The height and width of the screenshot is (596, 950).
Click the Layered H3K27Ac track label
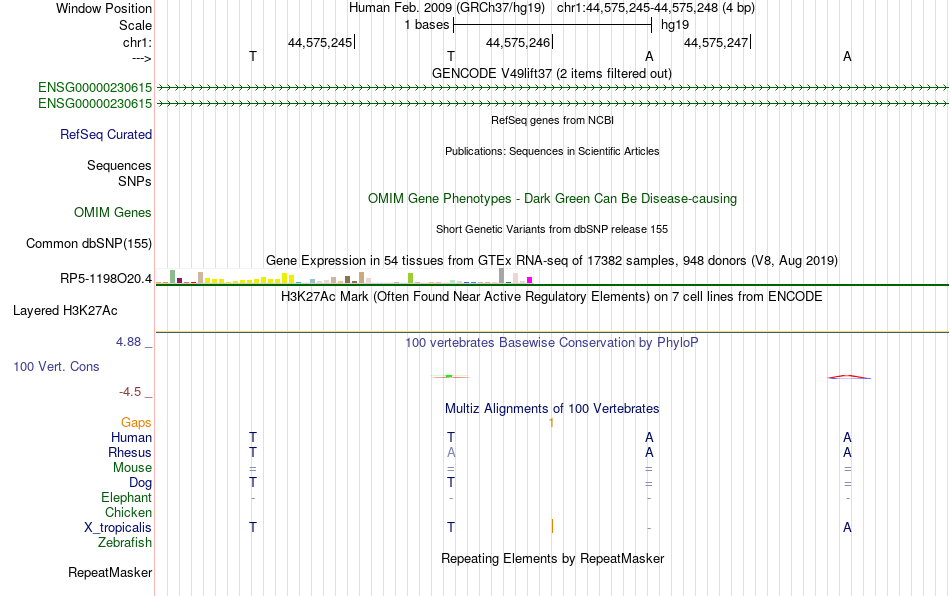65,311
